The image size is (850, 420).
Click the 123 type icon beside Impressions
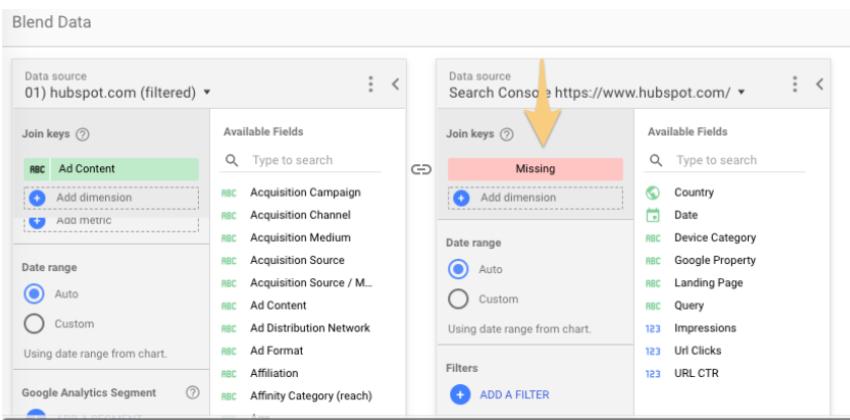pos(653,329)
